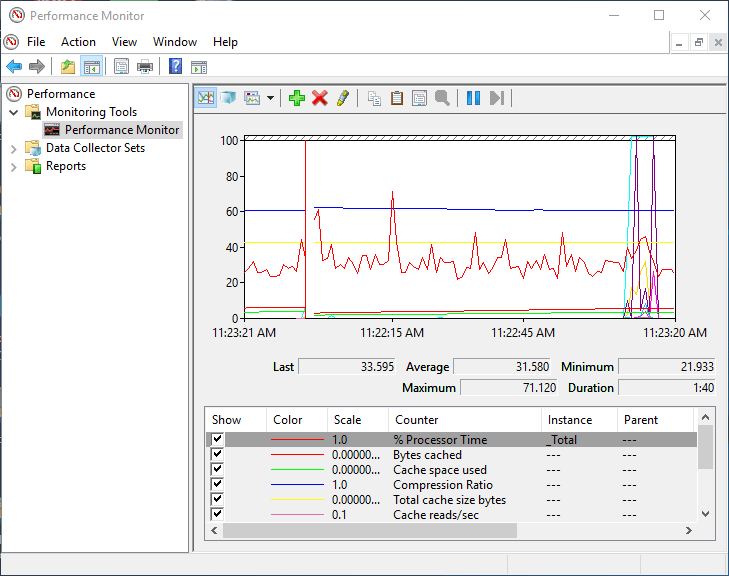Click the blue Help icon in toolbar
The height and width of the screenshot is (576, 729).
pos(175,67)
